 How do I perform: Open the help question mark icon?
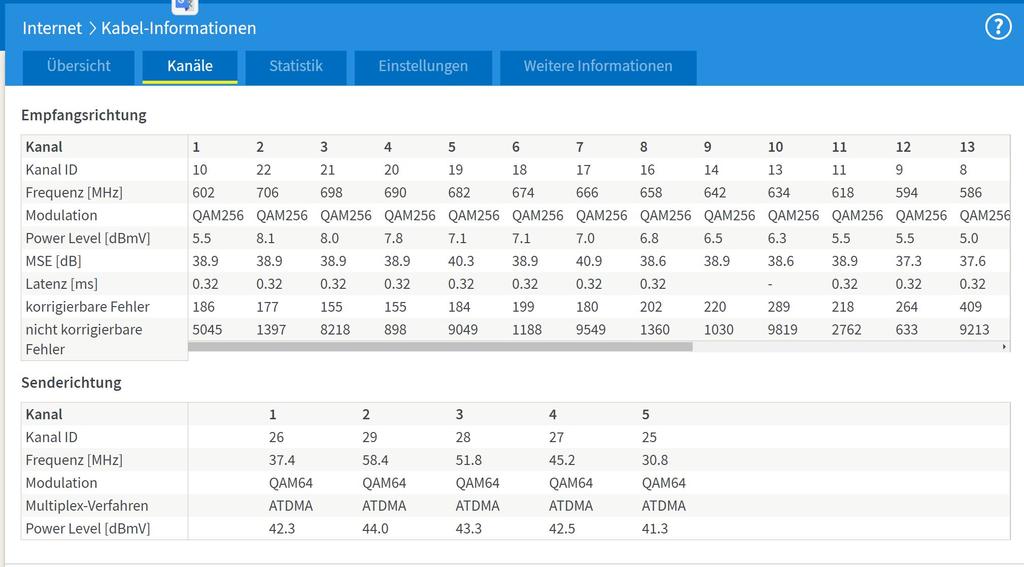pyautogui.click(x=998, y=27)
